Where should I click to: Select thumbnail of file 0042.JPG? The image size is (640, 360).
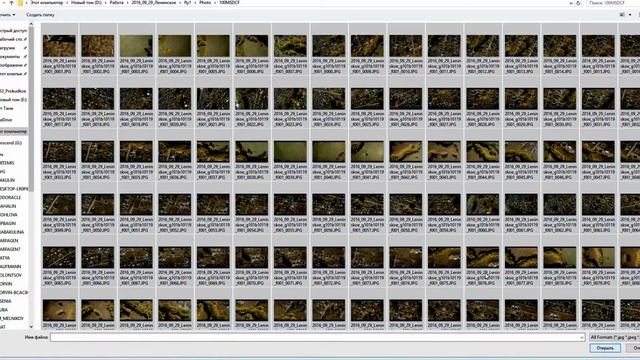click(x=406, y=152)
